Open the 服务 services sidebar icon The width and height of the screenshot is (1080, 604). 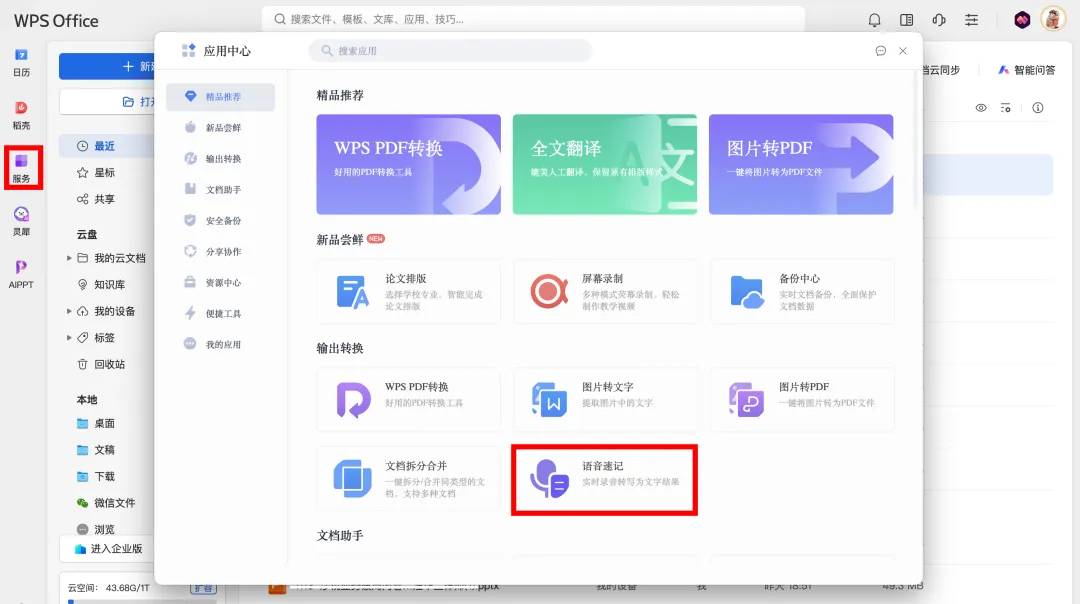point(21,168)
